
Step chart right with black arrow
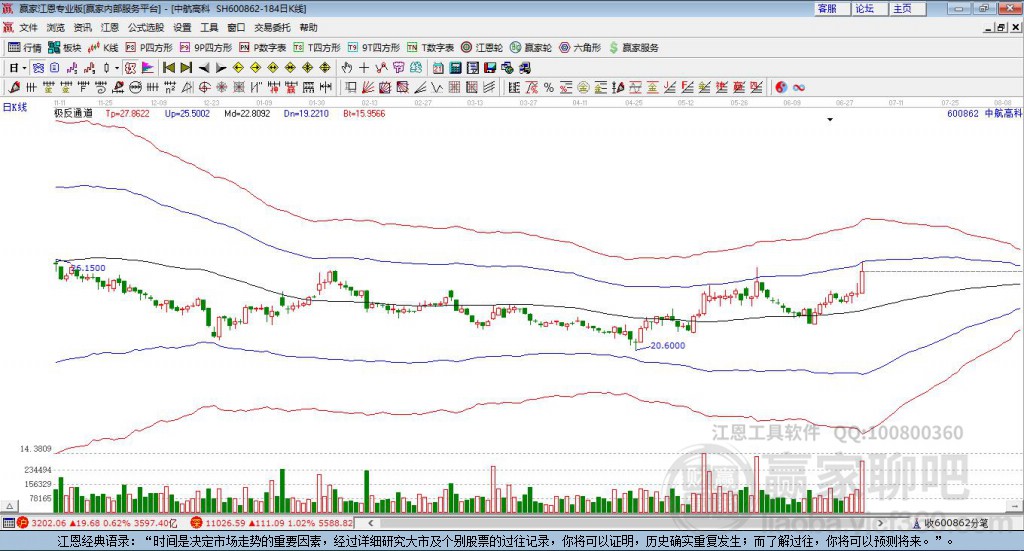pos(221,68)
